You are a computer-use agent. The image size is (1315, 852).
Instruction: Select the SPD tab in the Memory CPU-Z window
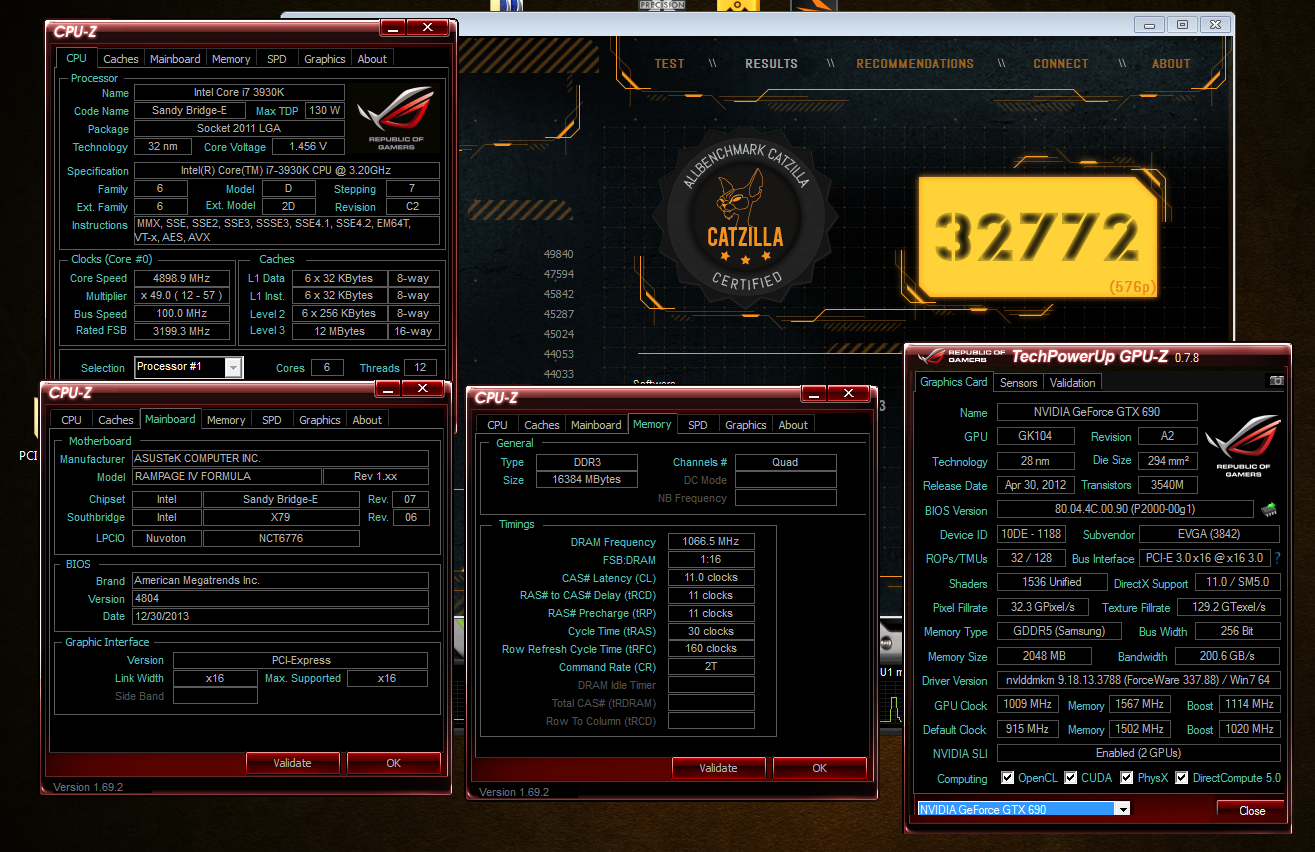coord(698,425)
